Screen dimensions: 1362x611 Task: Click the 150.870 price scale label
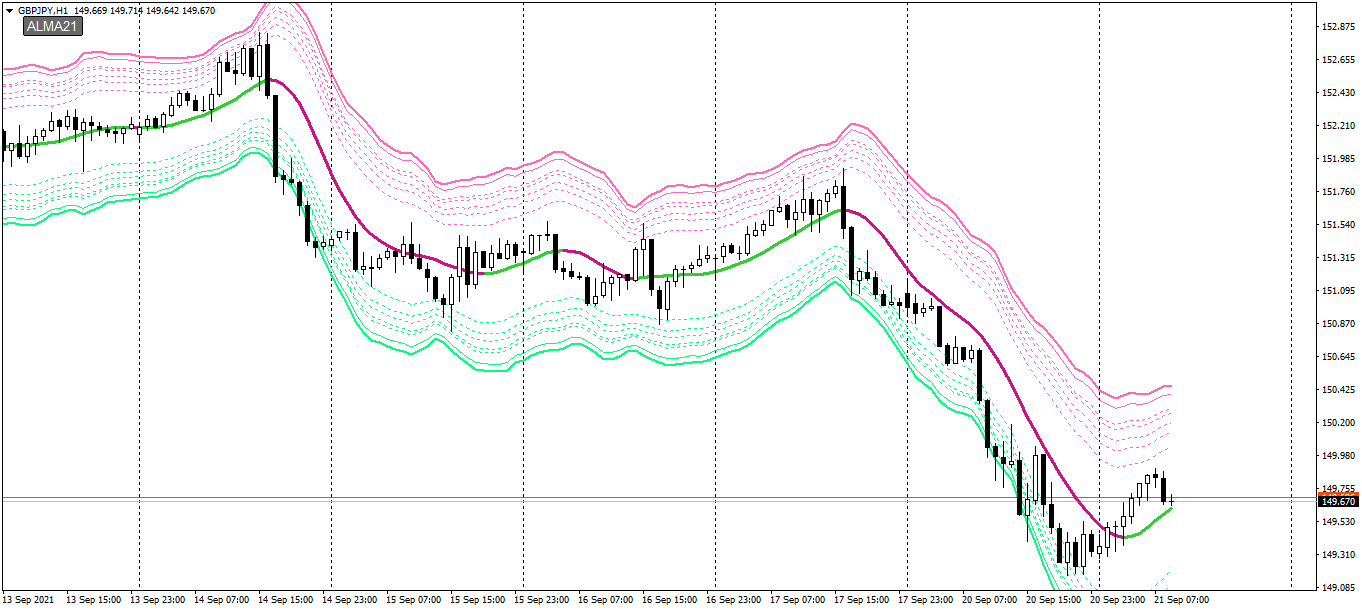[1338, 323]
